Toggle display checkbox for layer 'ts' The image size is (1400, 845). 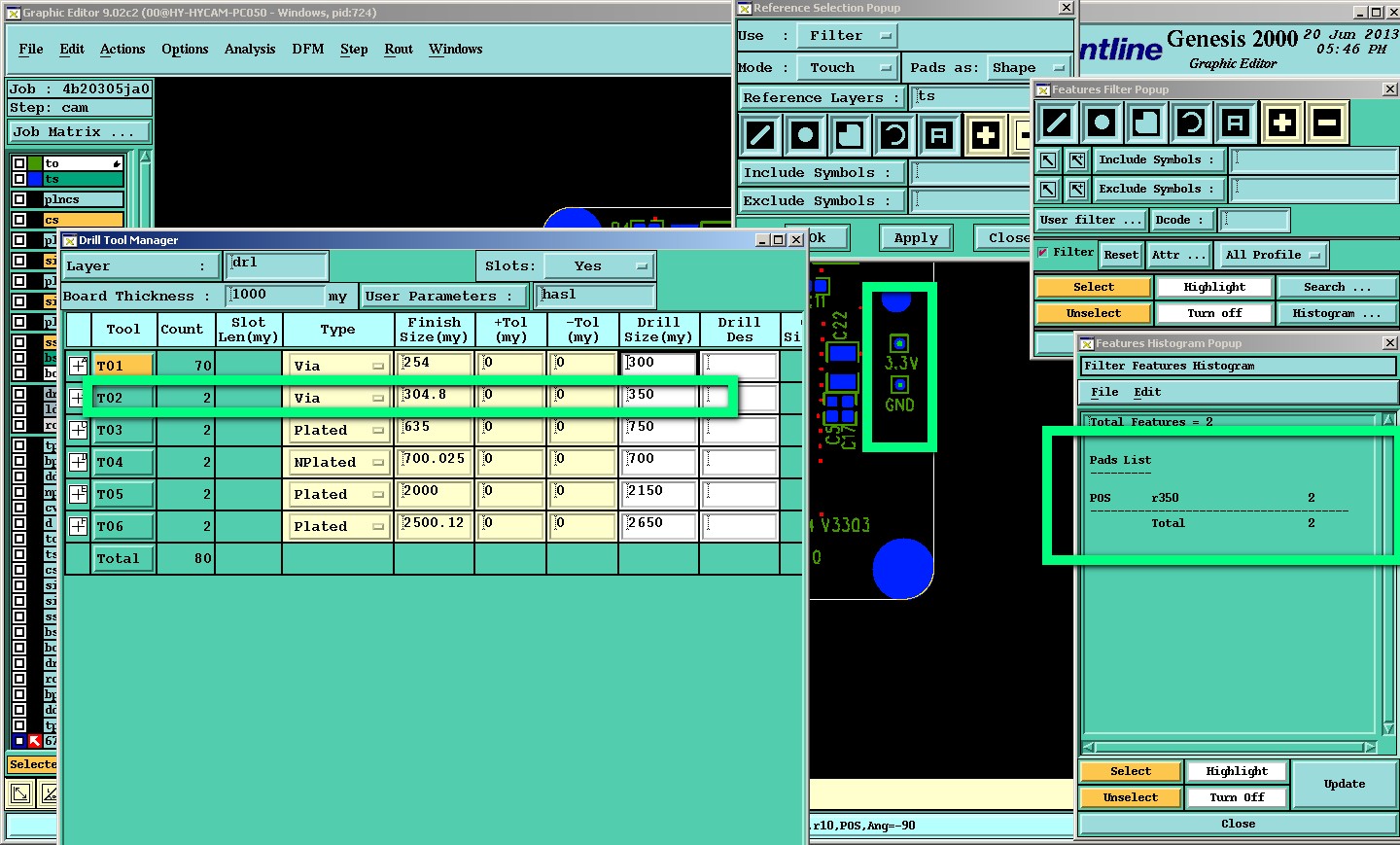[x=19, y=179]
